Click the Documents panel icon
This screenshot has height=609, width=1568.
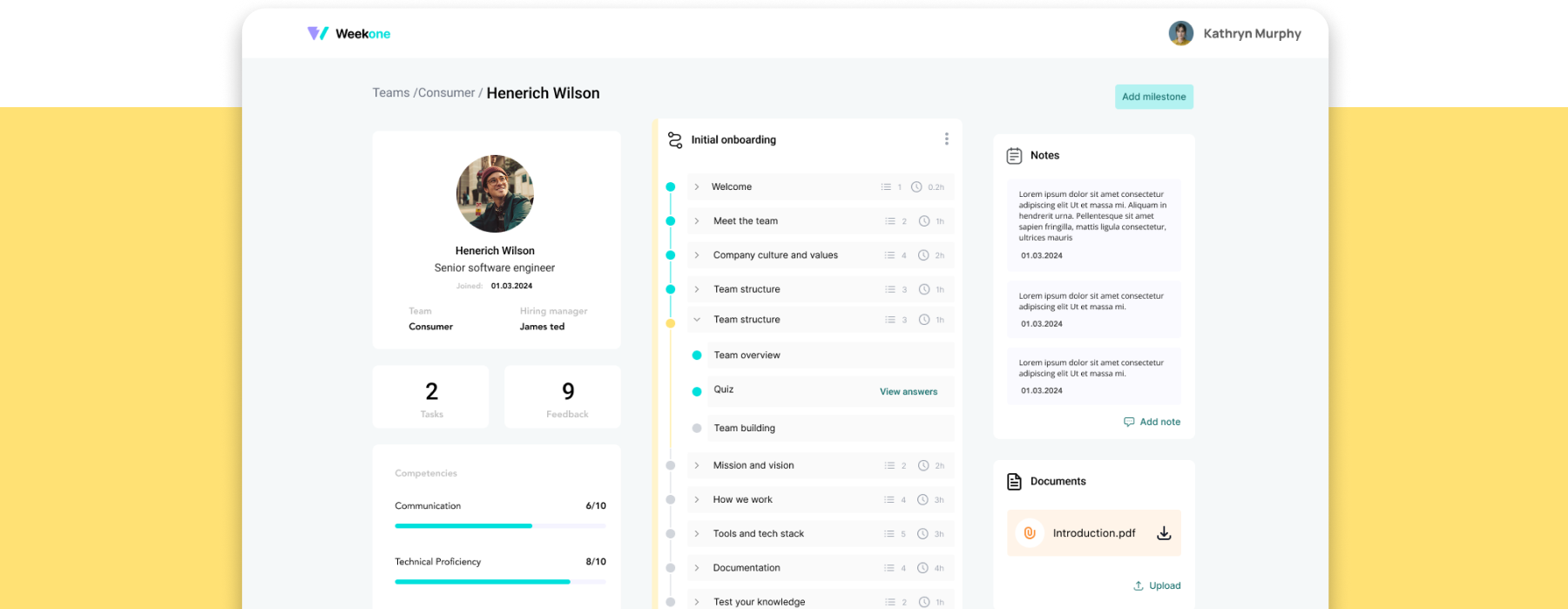[x=1014, y=482]
